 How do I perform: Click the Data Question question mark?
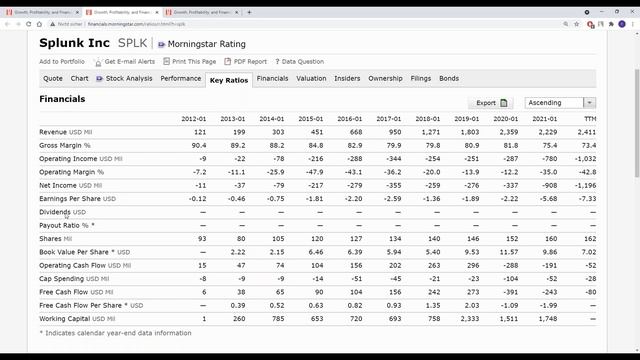pos(278,62)
